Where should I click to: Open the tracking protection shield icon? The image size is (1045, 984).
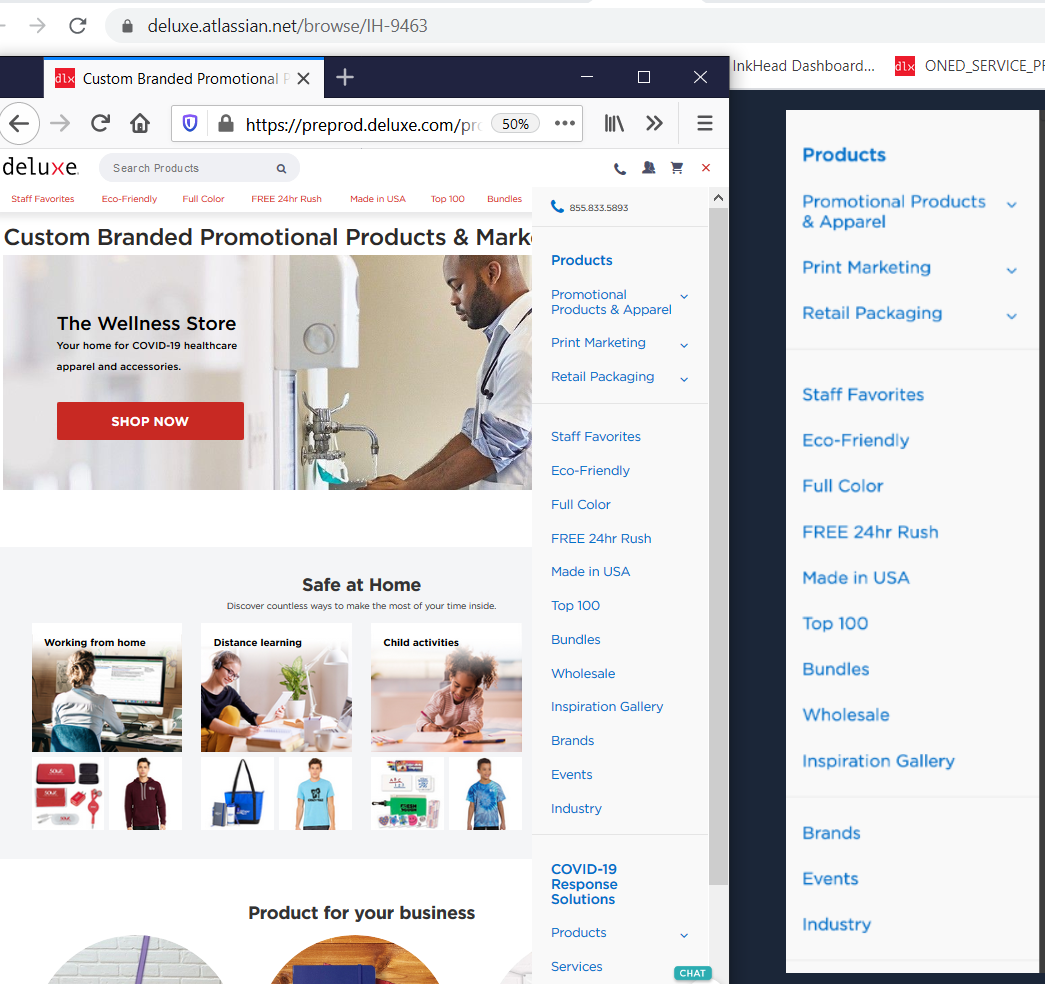[190, 123]
